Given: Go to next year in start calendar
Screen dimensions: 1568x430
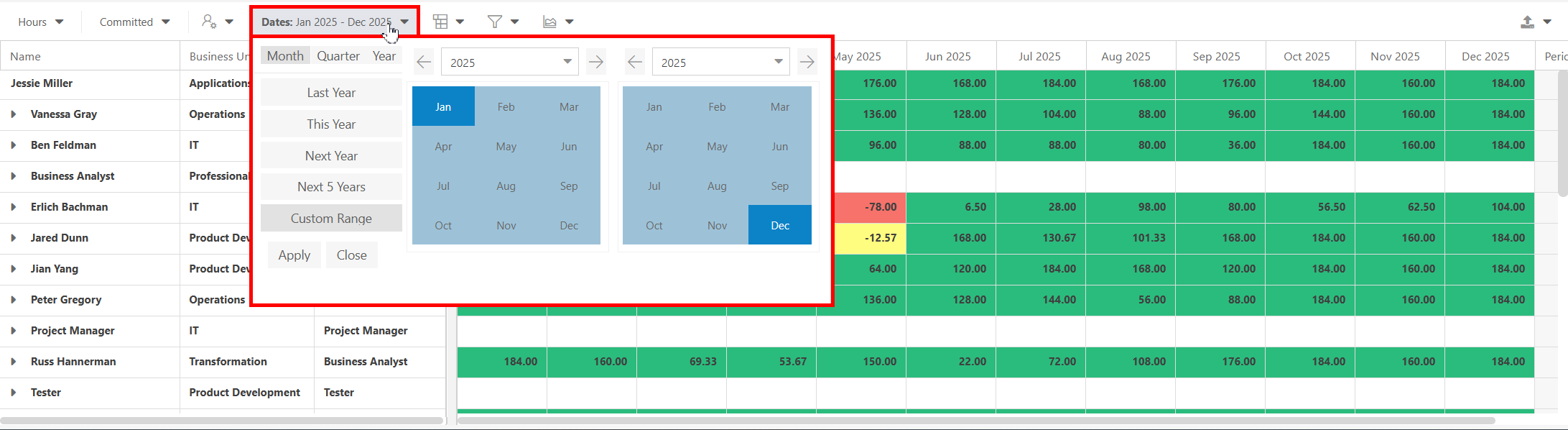Looking at the screenshot, I should pyautogui.click(x=596, y=62).
